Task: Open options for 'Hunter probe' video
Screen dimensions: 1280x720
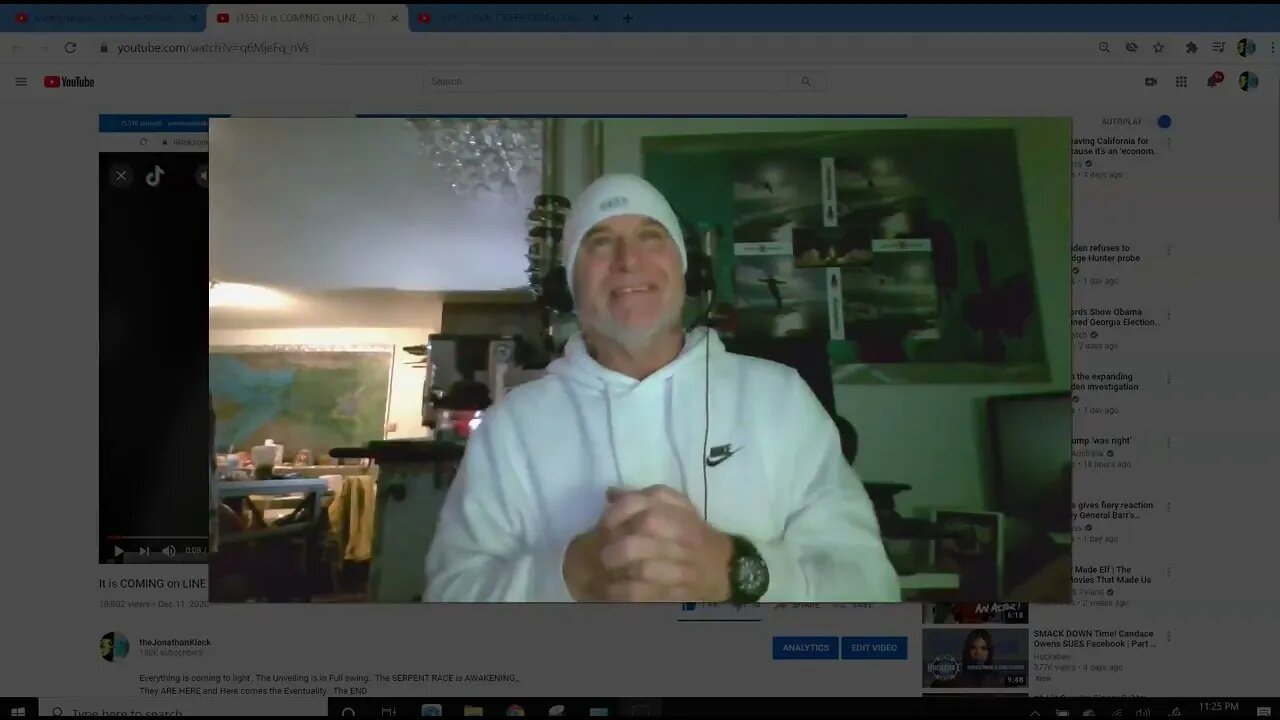Action: coord(1168,250)
